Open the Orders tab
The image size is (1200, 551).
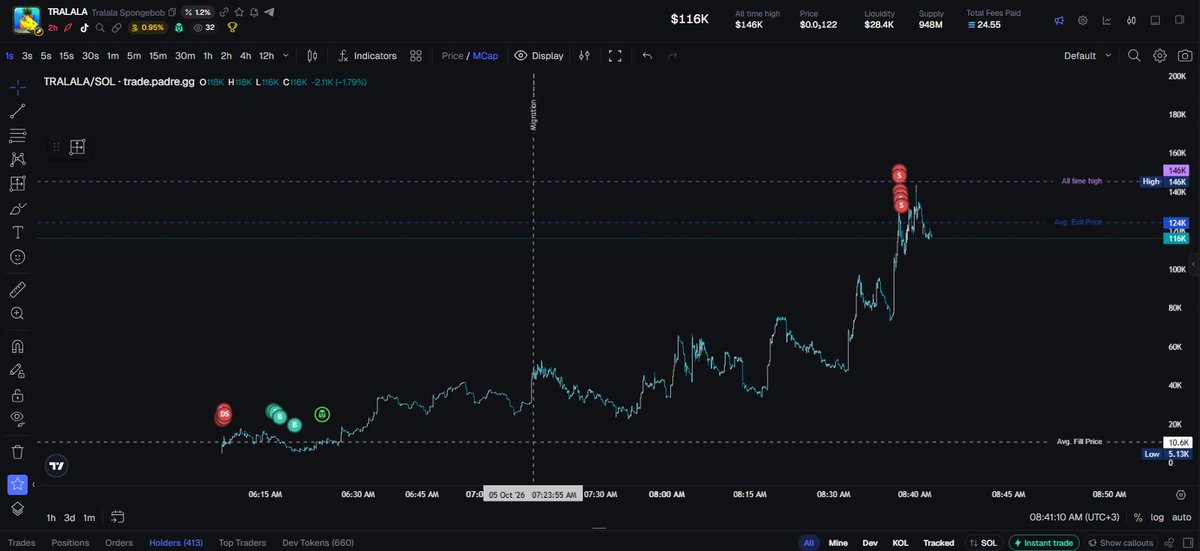click(119, 543)
